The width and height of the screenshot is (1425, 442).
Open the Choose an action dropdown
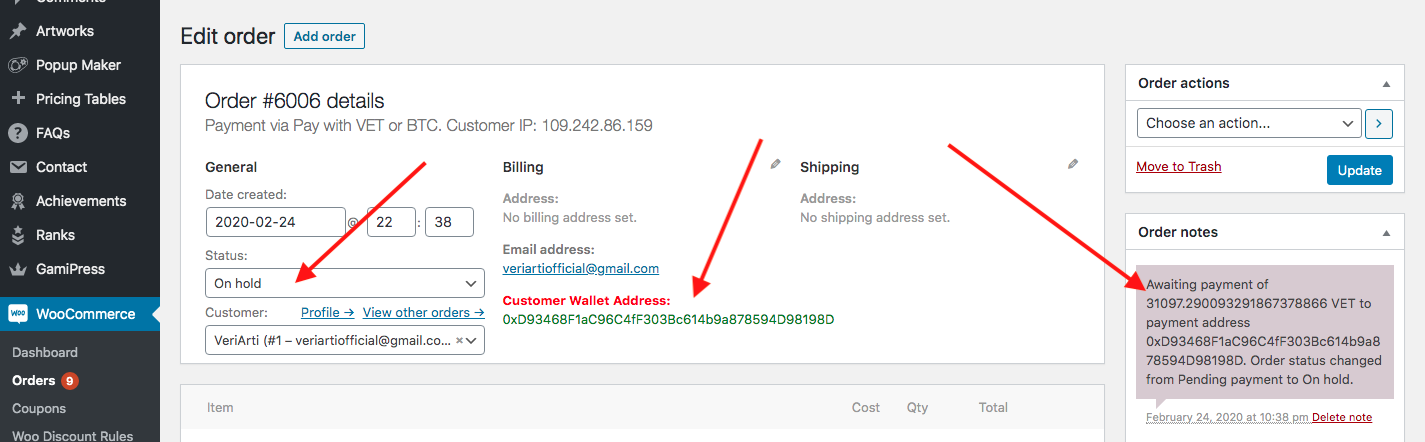1249,123
